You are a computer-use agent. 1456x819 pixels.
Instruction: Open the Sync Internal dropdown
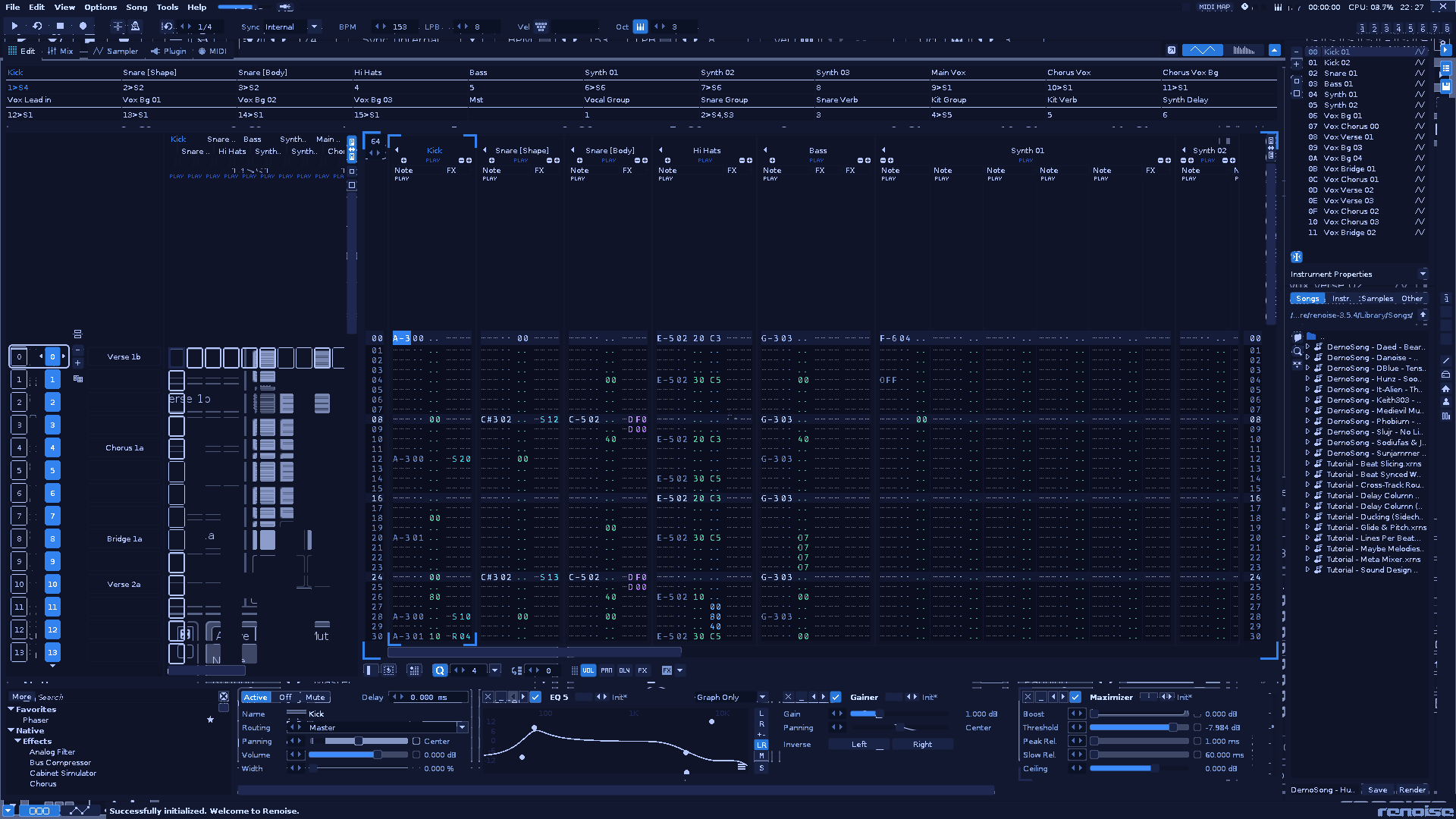pyautogui.click(x=314, y=27)
